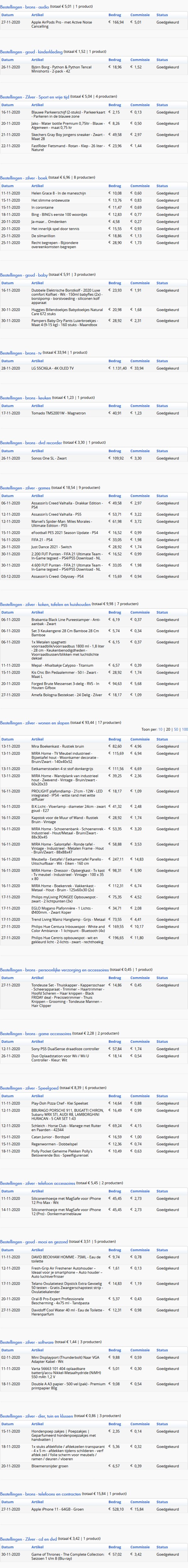The width and height of the screenshot is (188, 1568).
Task: Show 10 products per page
Action: click(x=160, y=729)
